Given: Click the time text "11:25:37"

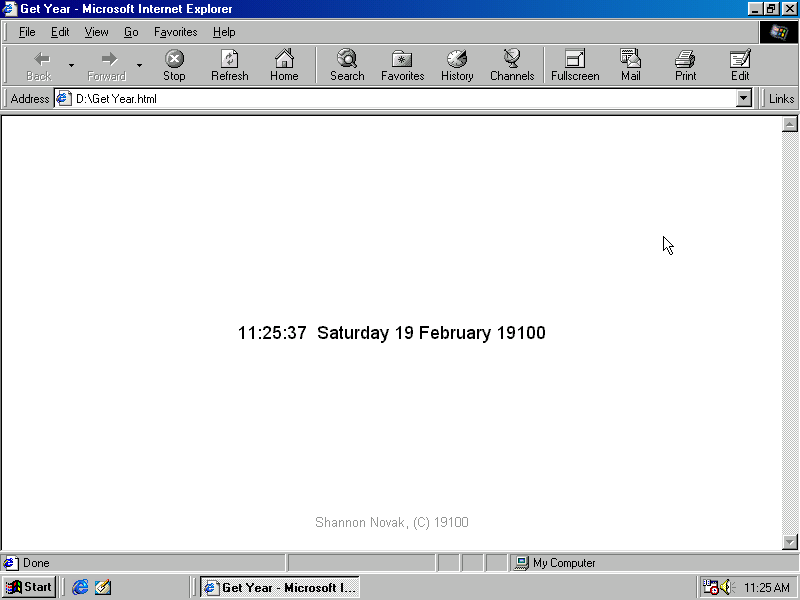Looking at the screenshot, I should [x=272, y=333].
